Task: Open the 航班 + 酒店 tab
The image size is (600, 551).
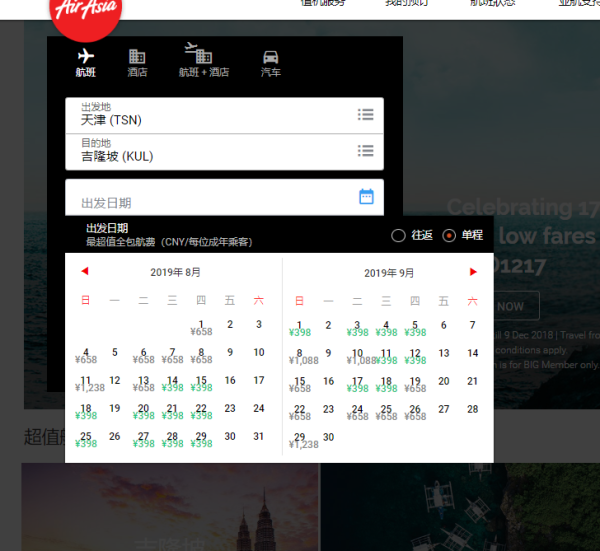Action: point(204,60)
